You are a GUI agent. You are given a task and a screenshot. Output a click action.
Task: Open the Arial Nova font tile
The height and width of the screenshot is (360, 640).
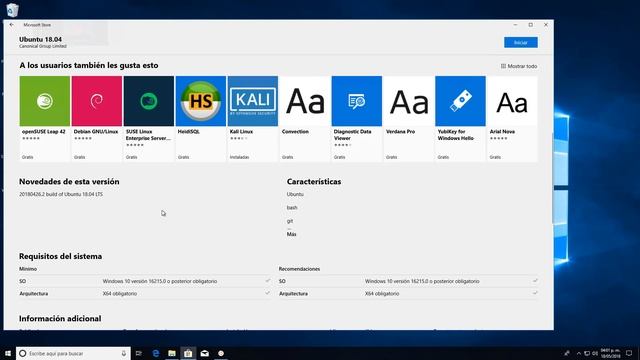click(512, 118)
